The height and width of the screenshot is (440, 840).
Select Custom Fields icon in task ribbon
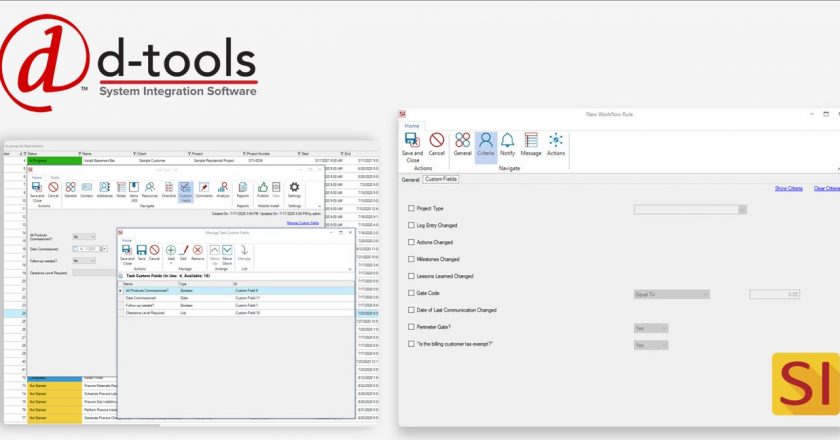[185, 191]
